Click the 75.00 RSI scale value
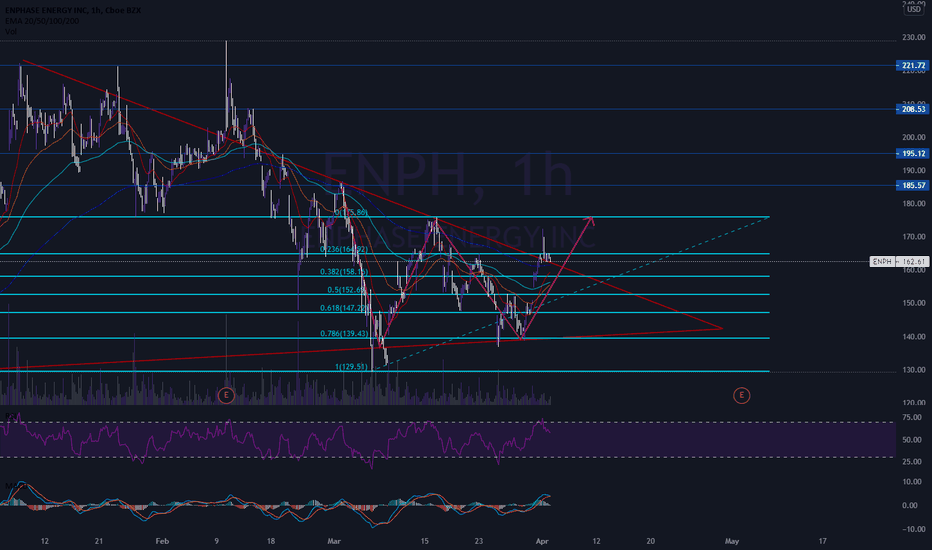The height and width of the screenshot is (550, 932). pos(912,418)
